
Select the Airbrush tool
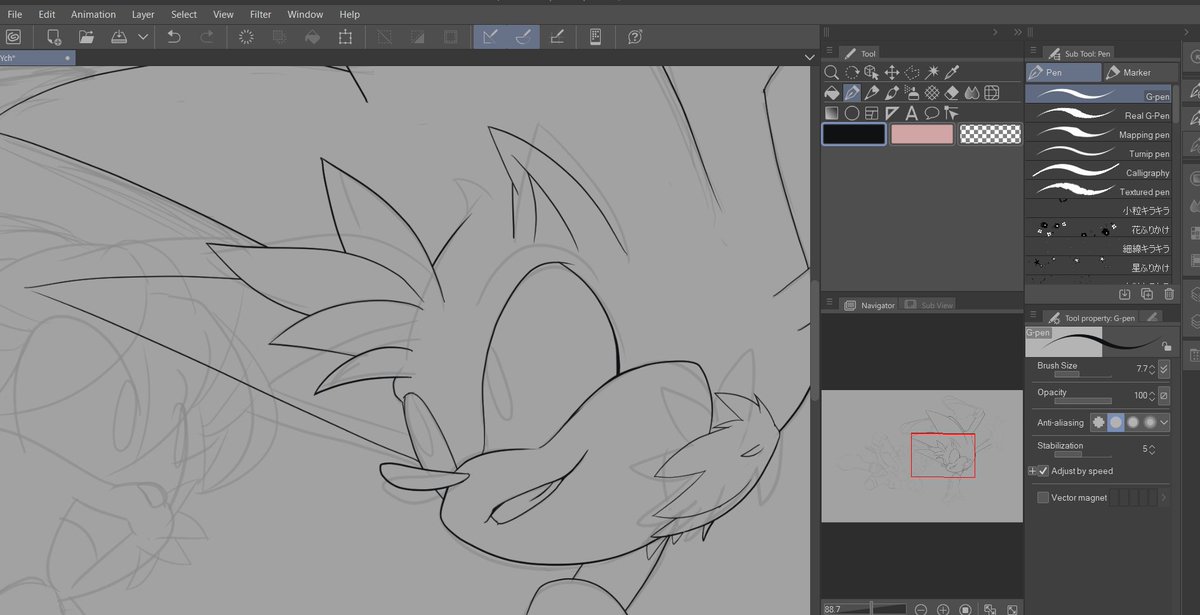click(911, 92)
